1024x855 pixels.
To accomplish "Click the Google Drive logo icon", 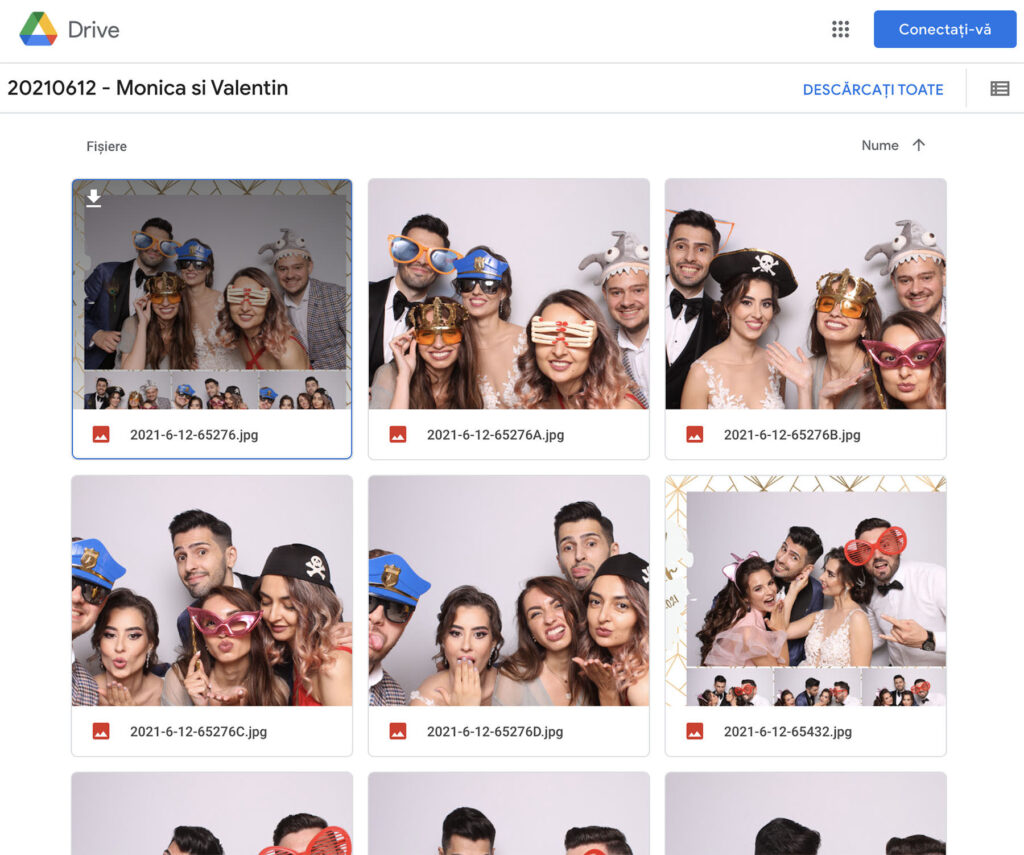I will [x=38, y=29].
